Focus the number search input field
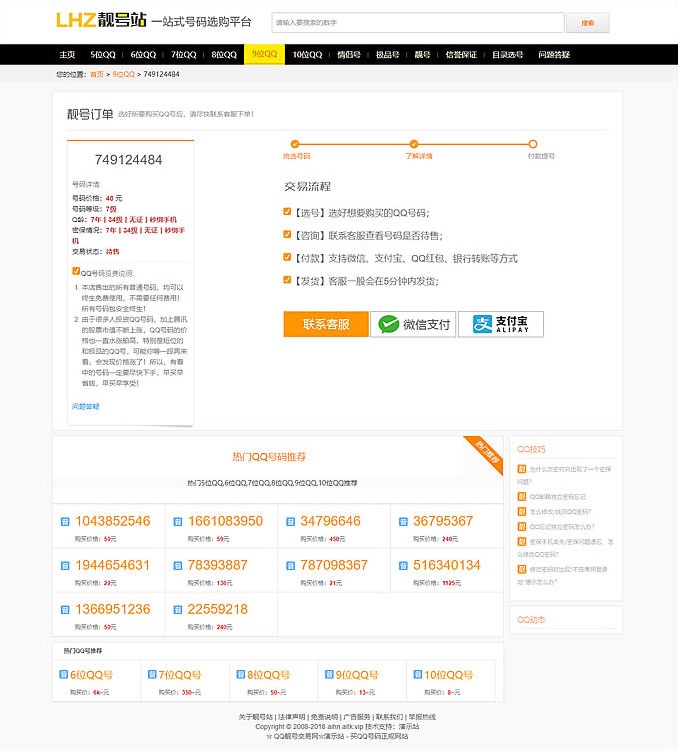Viewport: 678px width, 751px height. point(417,22)
